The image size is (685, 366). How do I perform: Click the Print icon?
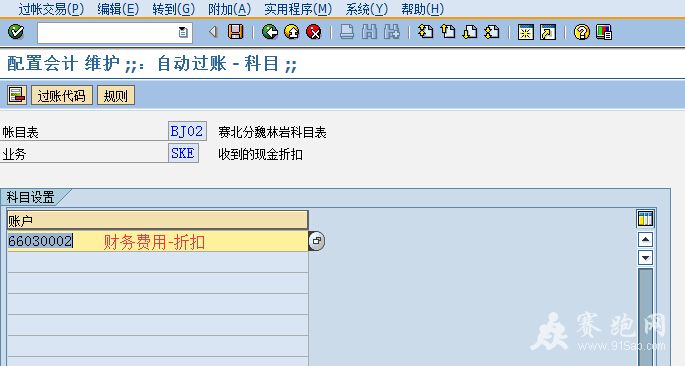click(x=347, y=32)
